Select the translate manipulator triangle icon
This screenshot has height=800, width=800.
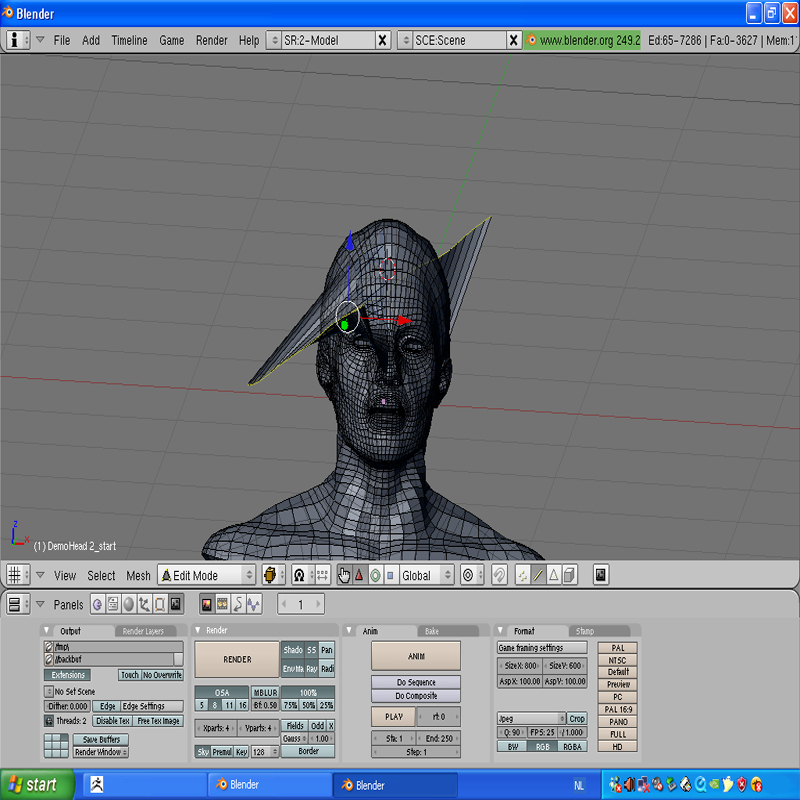pos(359,575)
